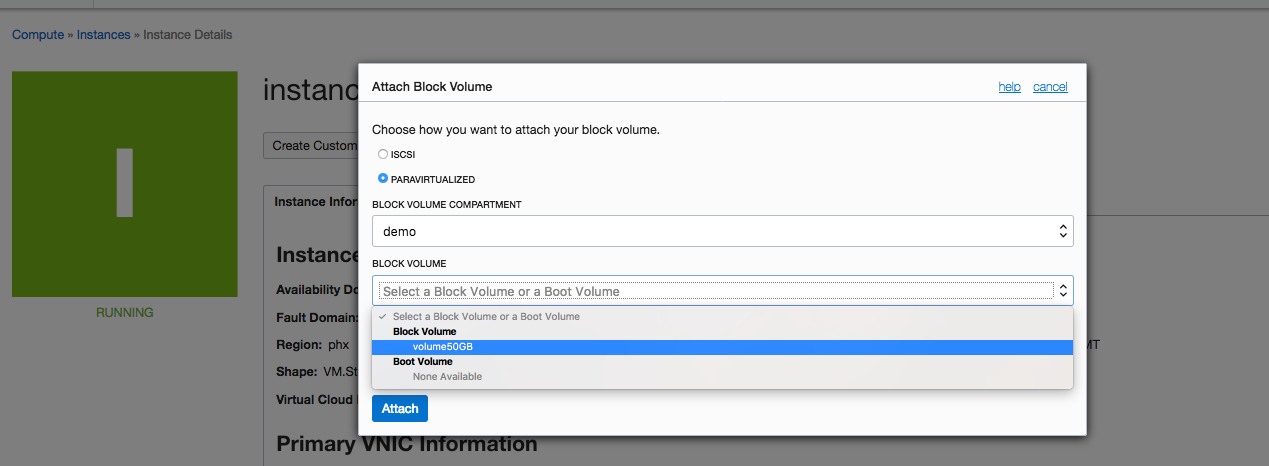Choose volume50GB from the dropdown list

445,347
